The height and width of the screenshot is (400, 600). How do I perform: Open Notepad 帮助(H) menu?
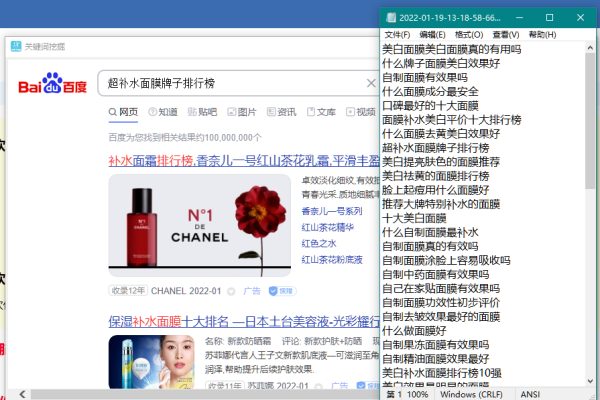pyautogui.click(x=542, y=35)
